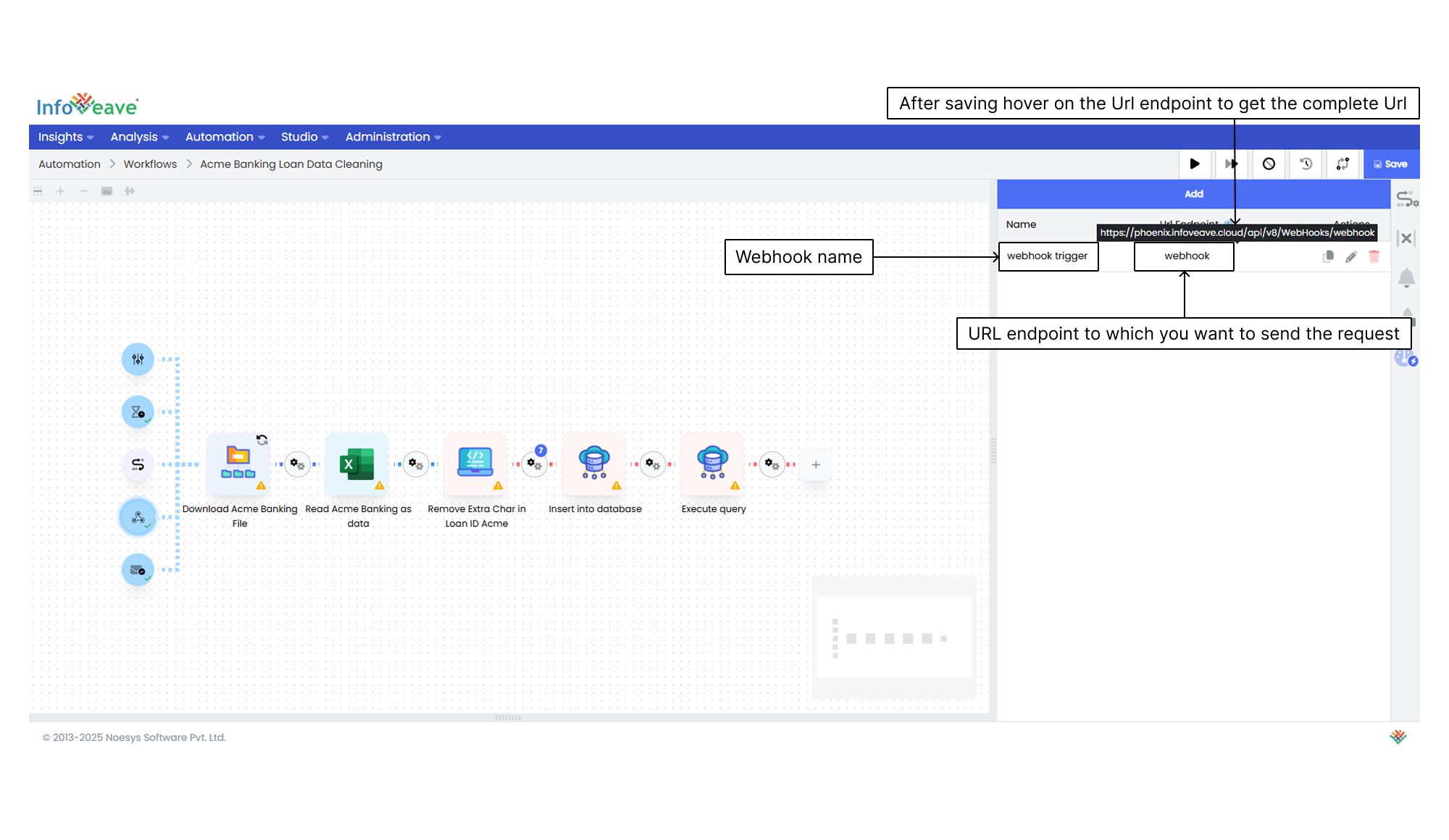Image resolution: width=1449 pixels, height=840 pixels.
Task: Click the Infoveave icon in footer
Action: [x=1398, y=737]
